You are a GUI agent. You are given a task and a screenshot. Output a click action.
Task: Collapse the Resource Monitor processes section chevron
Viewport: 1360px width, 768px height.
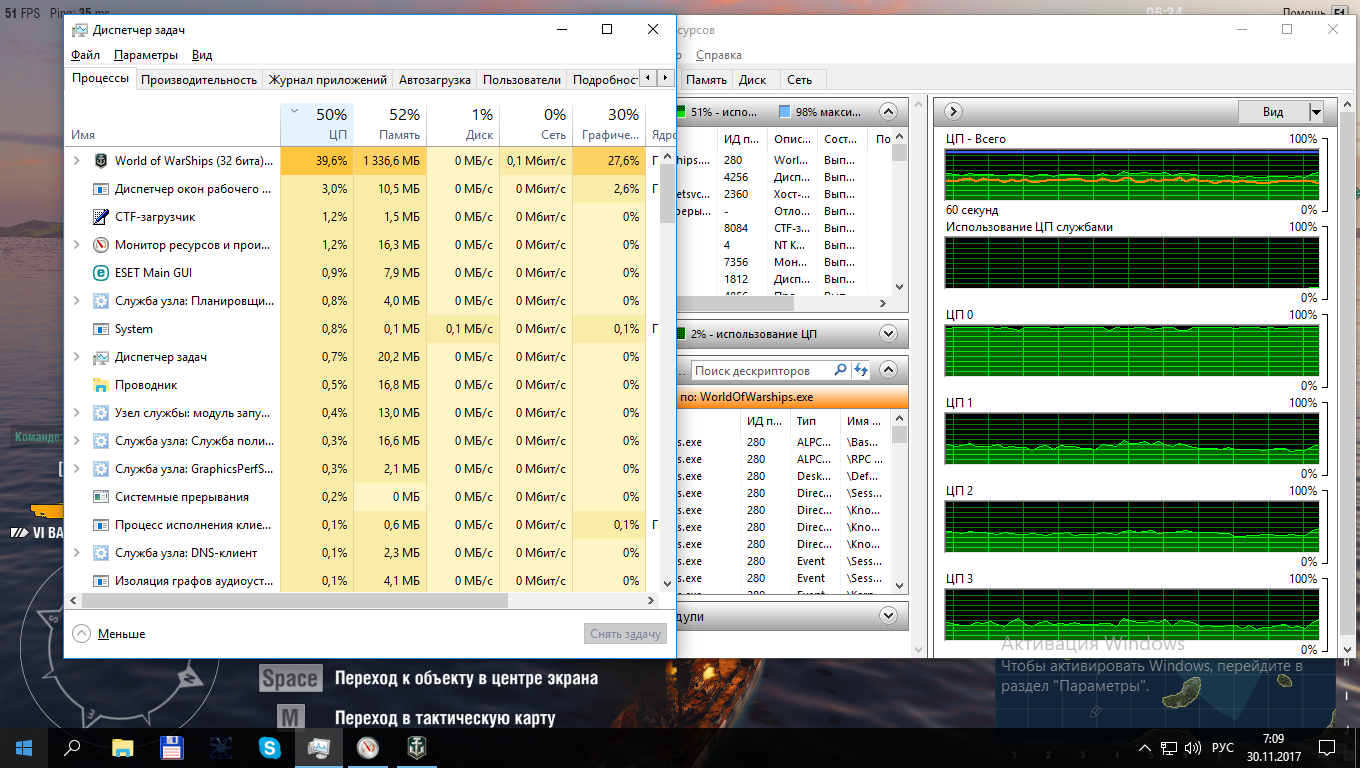[x=888, y=111]
